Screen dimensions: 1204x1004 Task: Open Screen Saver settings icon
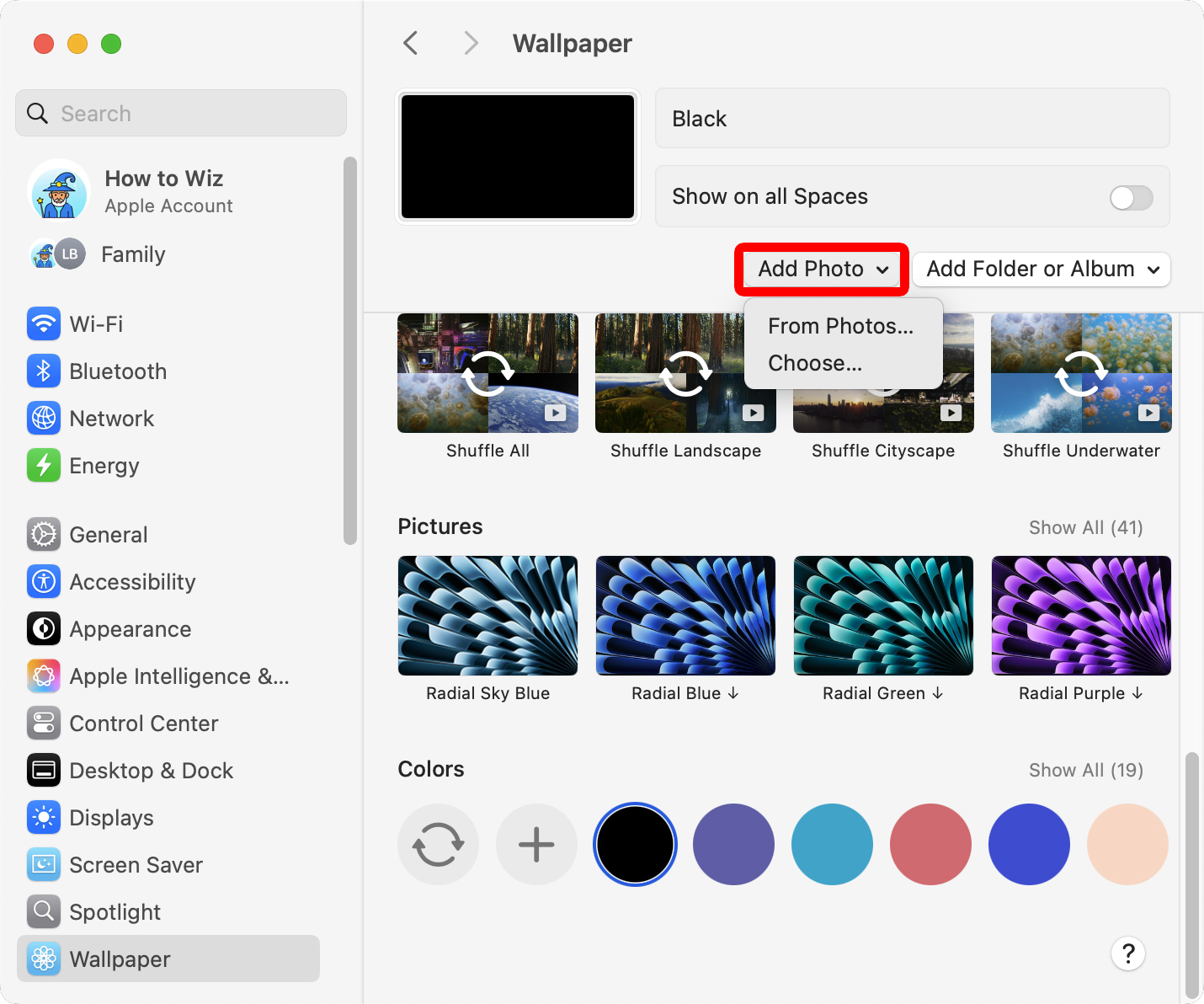(44, 864)
